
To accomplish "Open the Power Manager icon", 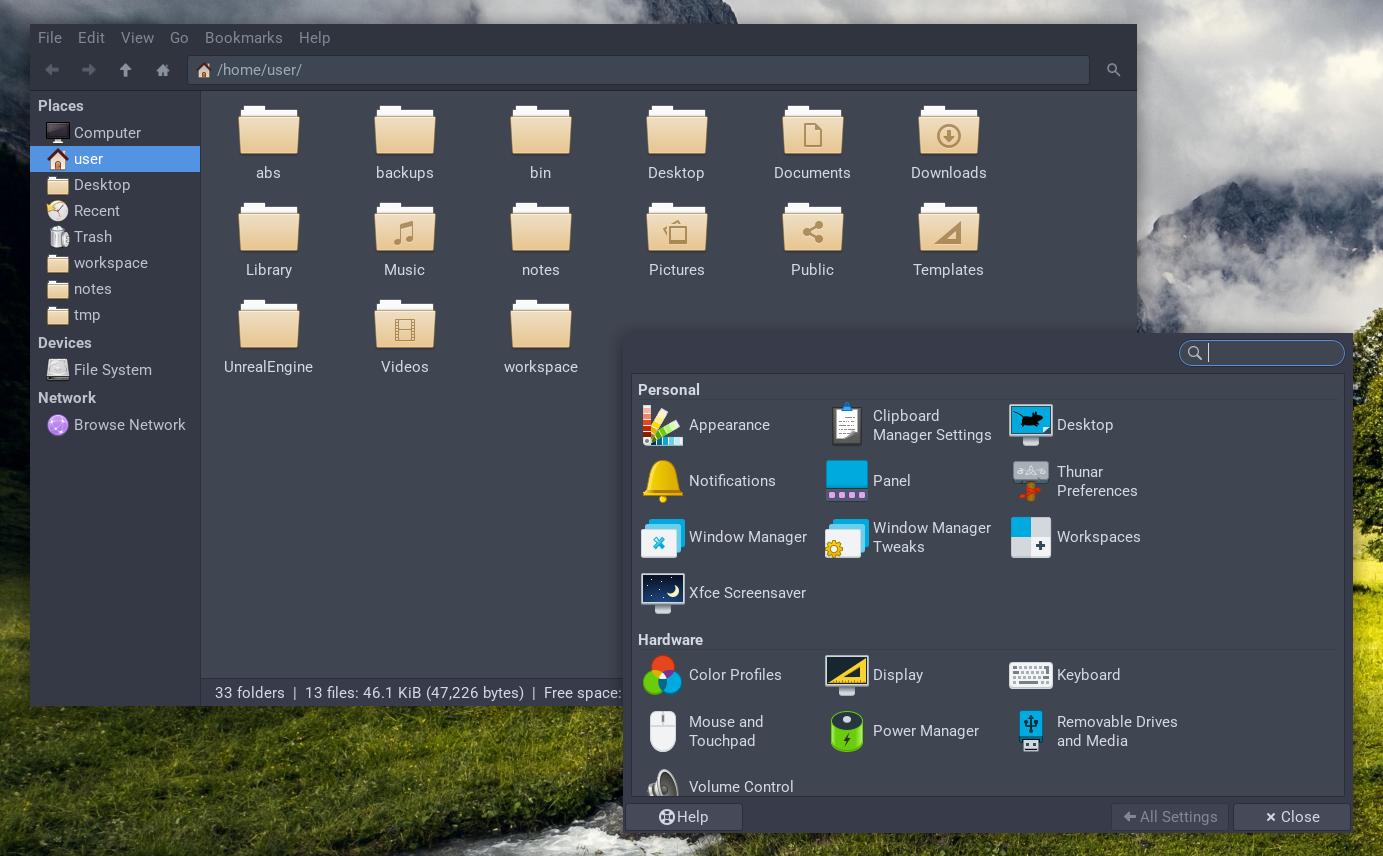I will [846, 731].
